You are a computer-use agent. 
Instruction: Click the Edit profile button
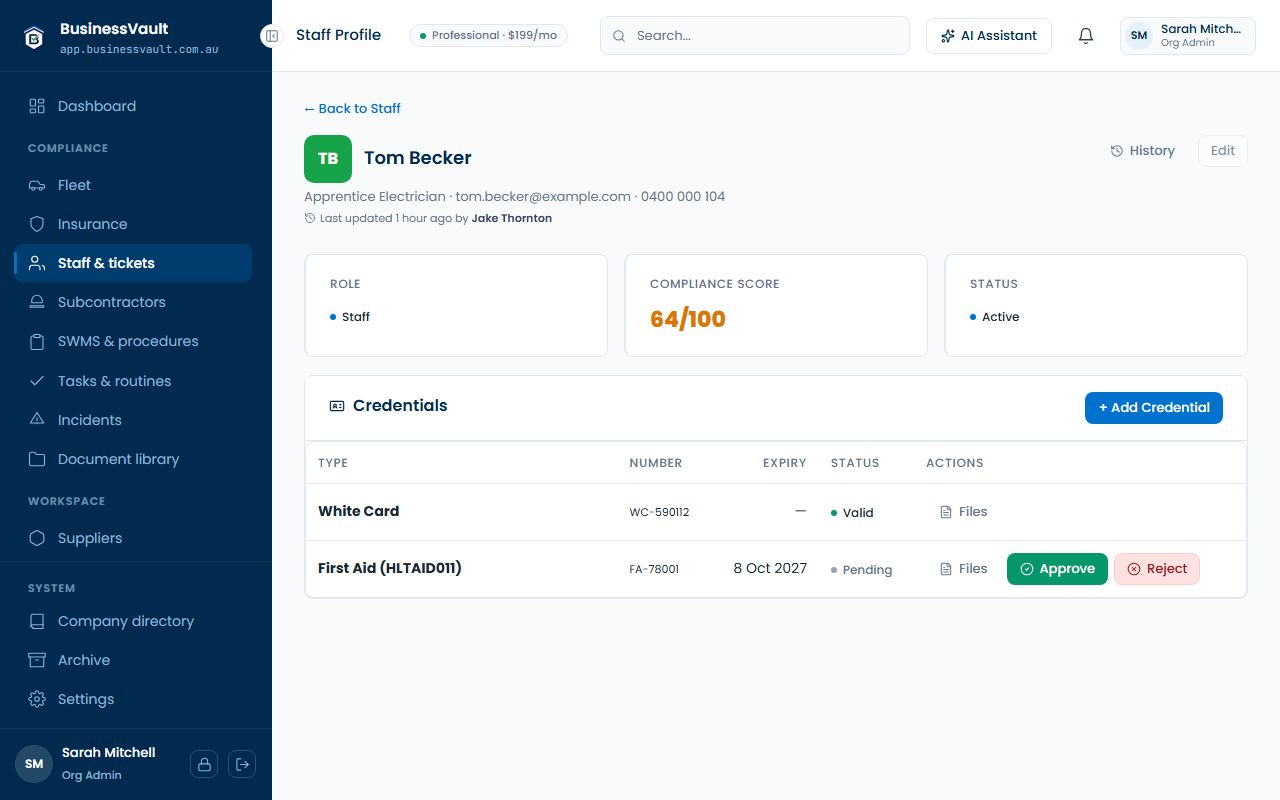coord(1223,151)
